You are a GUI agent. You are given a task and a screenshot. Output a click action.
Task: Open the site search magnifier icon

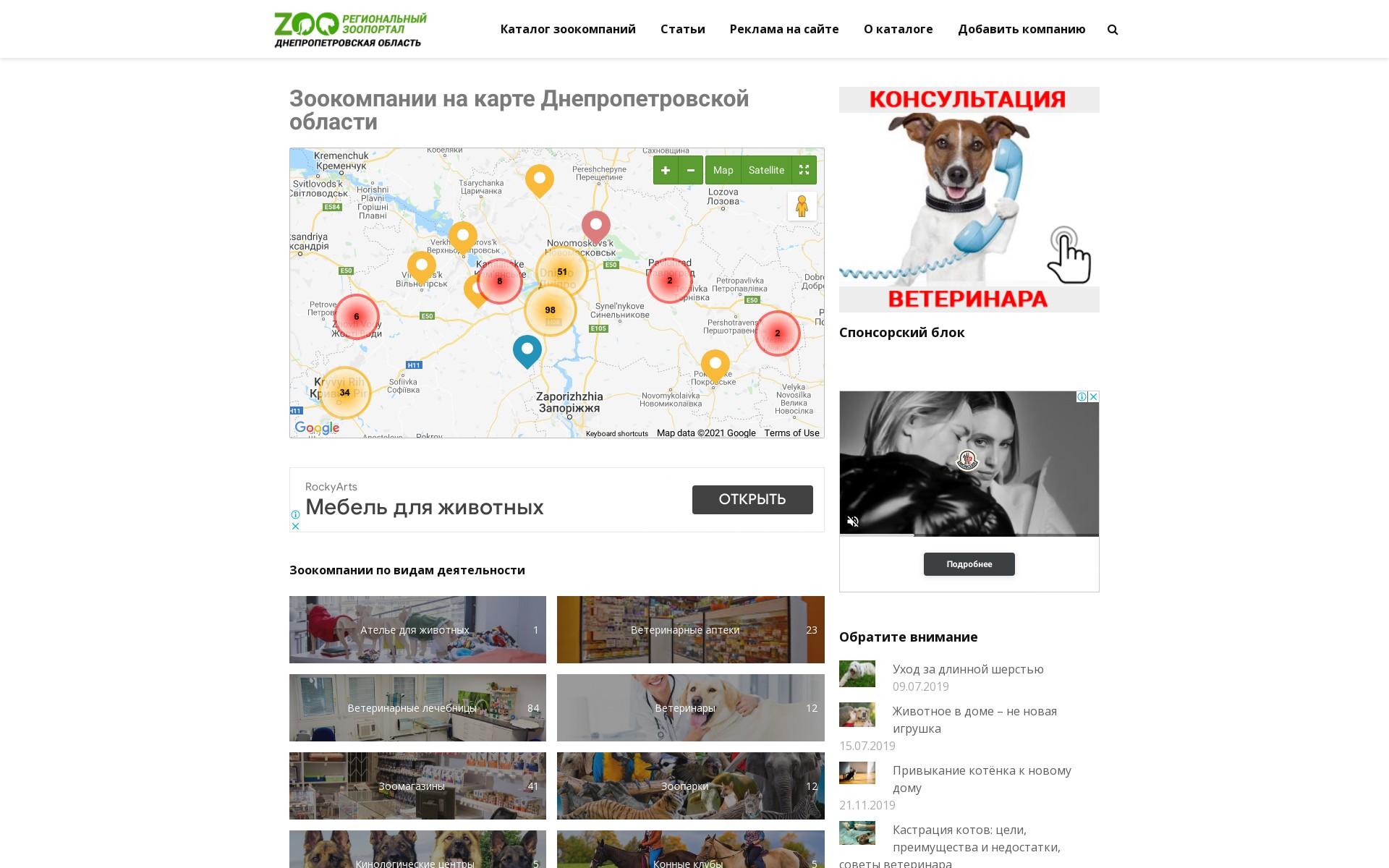click(x=1113, y=30)
